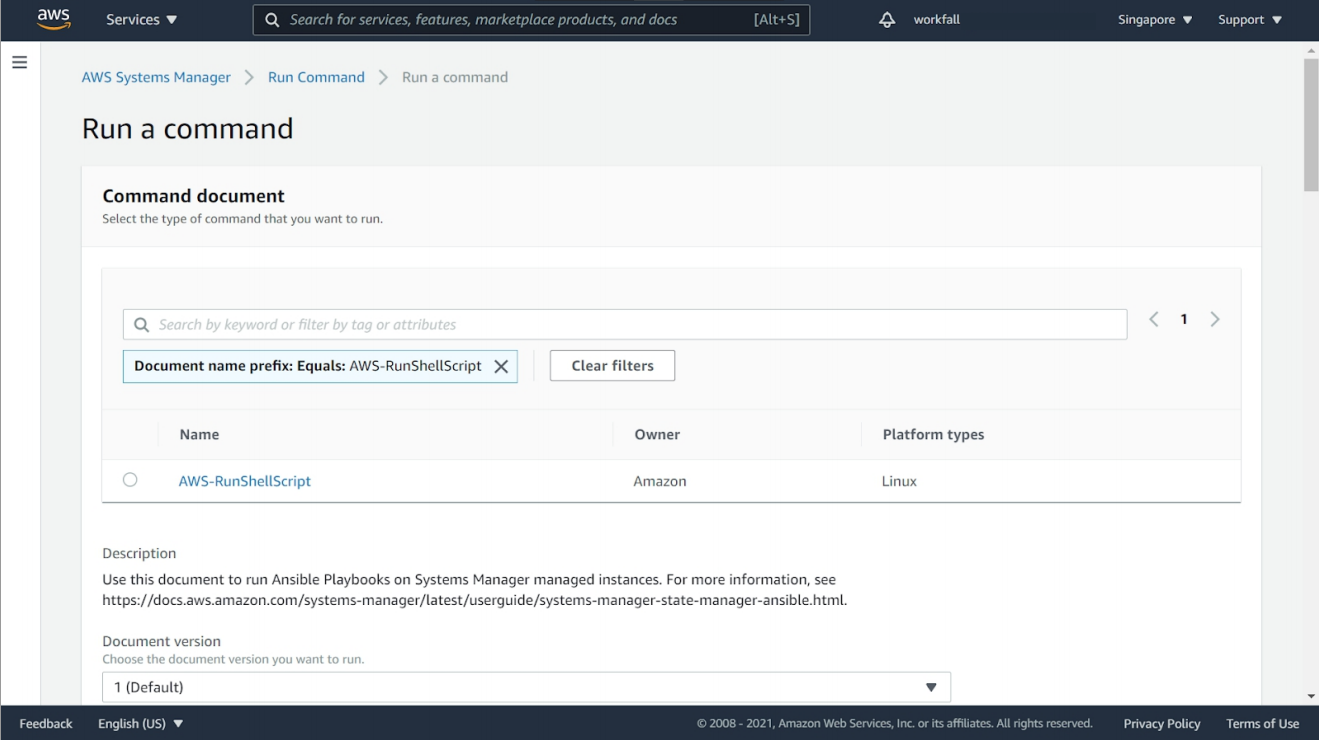Click the notifications bell icon
1319x740 pixels.
pos(887,20)
